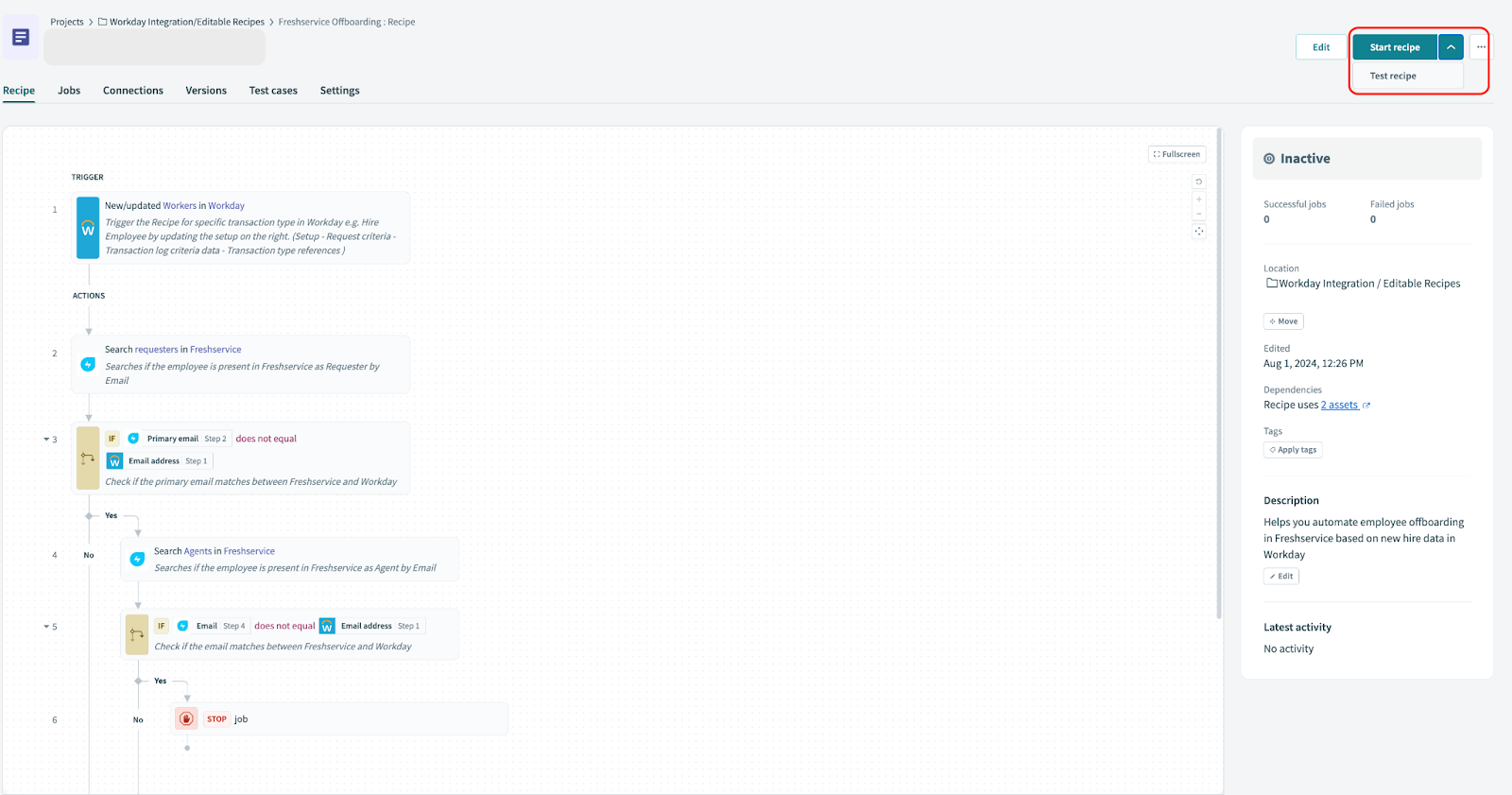The image size is (1512, 795).
Task: Click the Primary email Step 2 data pill
Action: pos(179,439)
